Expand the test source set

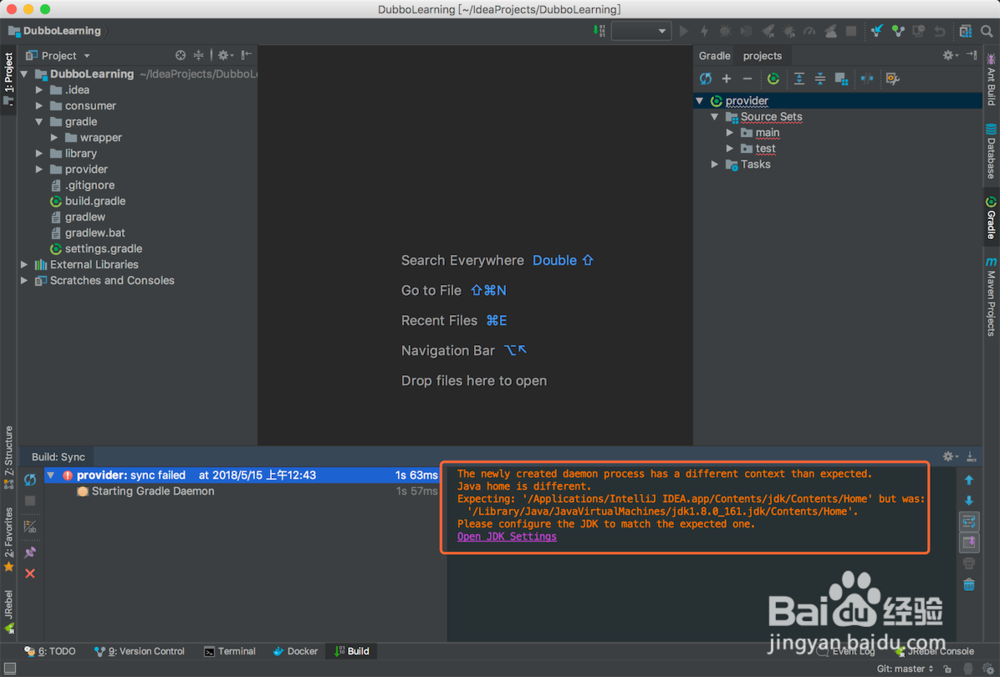coord(730,149)
